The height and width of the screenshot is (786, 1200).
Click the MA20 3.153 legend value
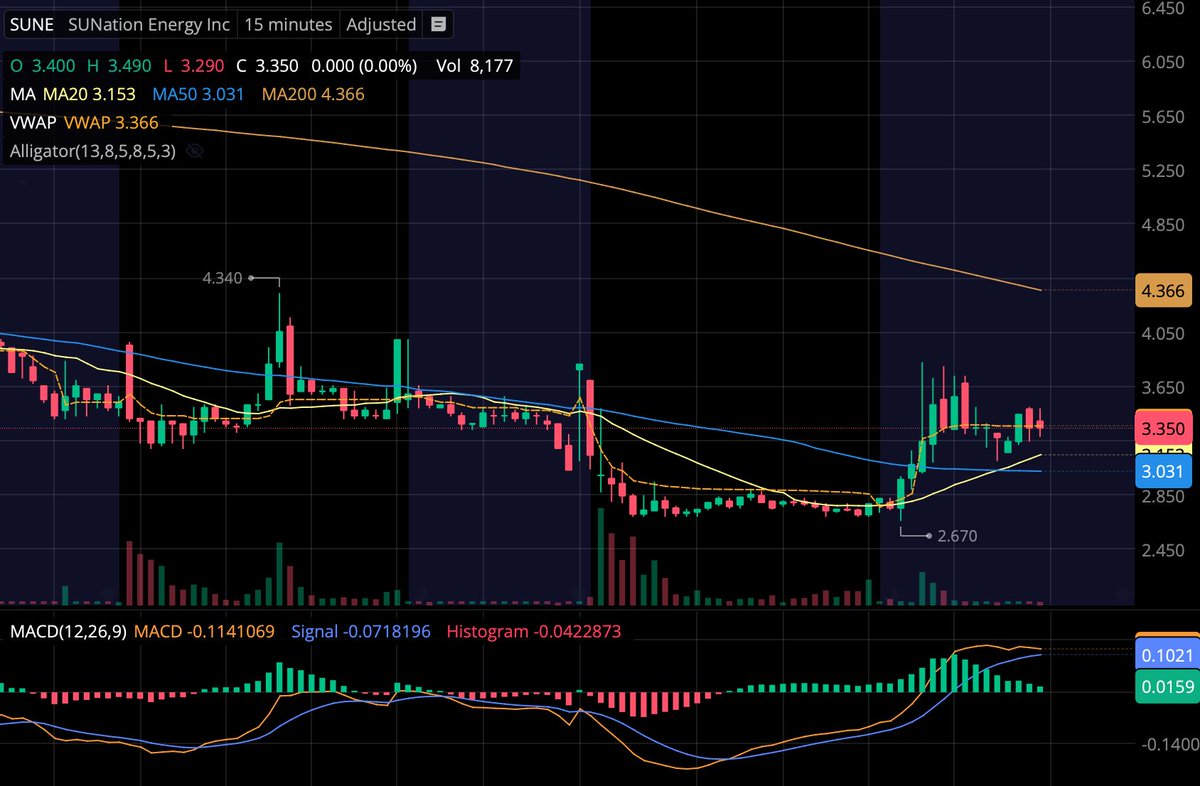(x=88, y=94)
